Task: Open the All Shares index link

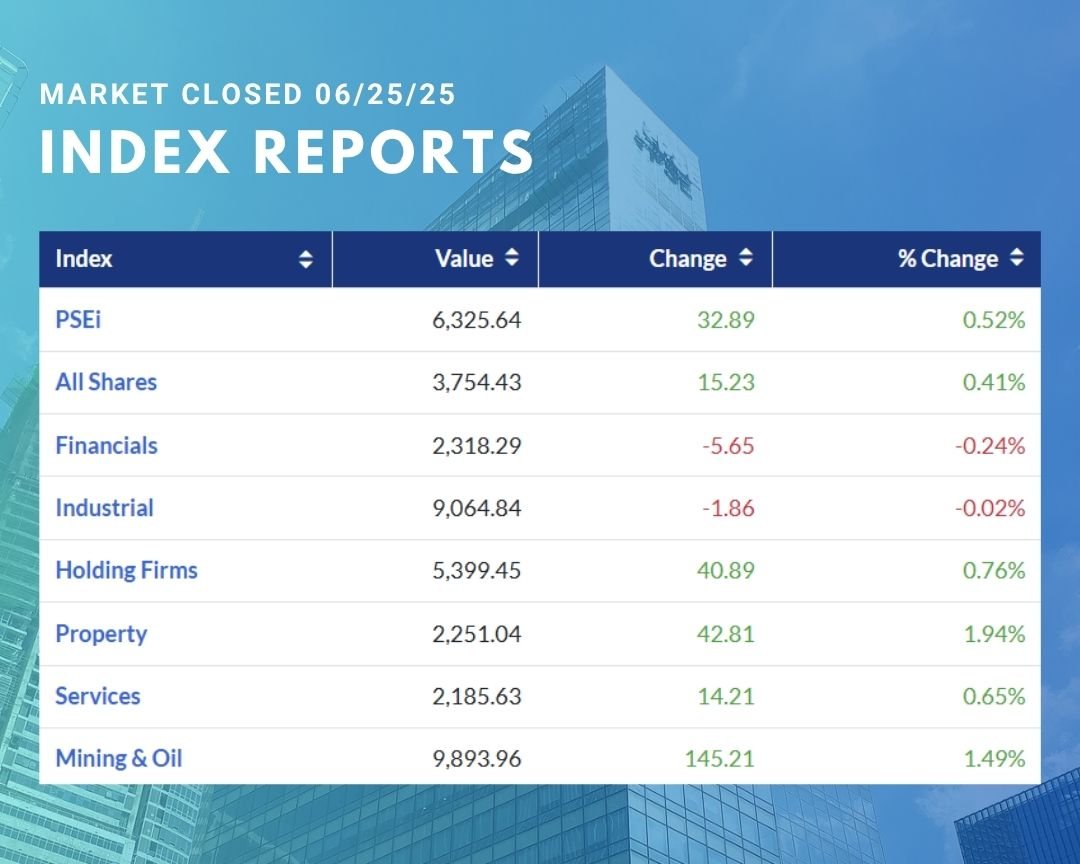Action: point(106,382)
